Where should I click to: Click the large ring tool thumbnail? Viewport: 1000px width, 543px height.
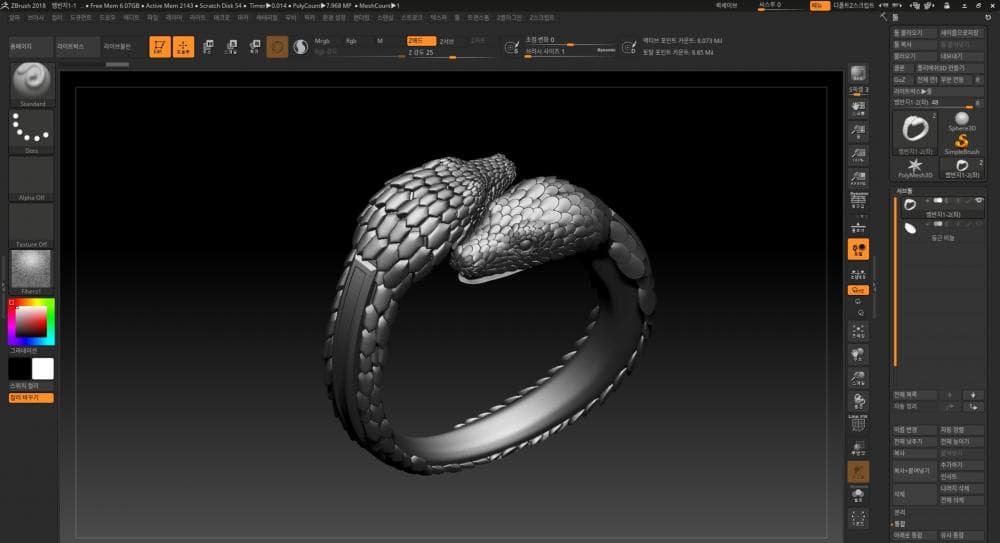tap(915, 133)
